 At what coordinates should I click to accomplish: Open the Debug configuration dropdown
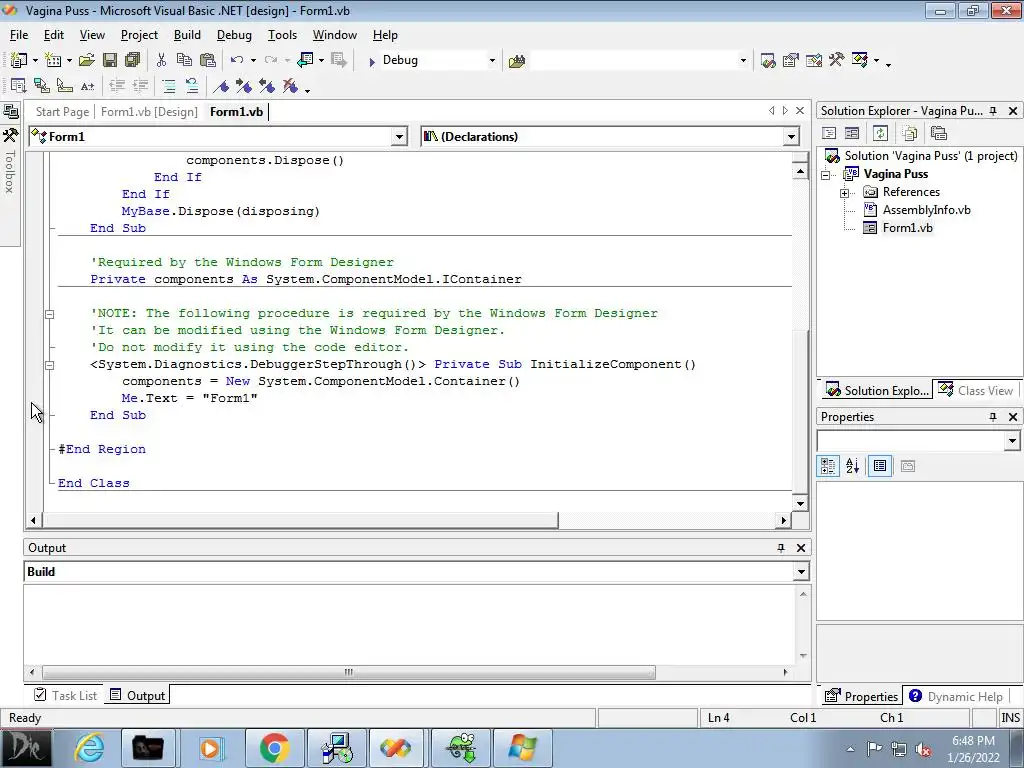492,61
